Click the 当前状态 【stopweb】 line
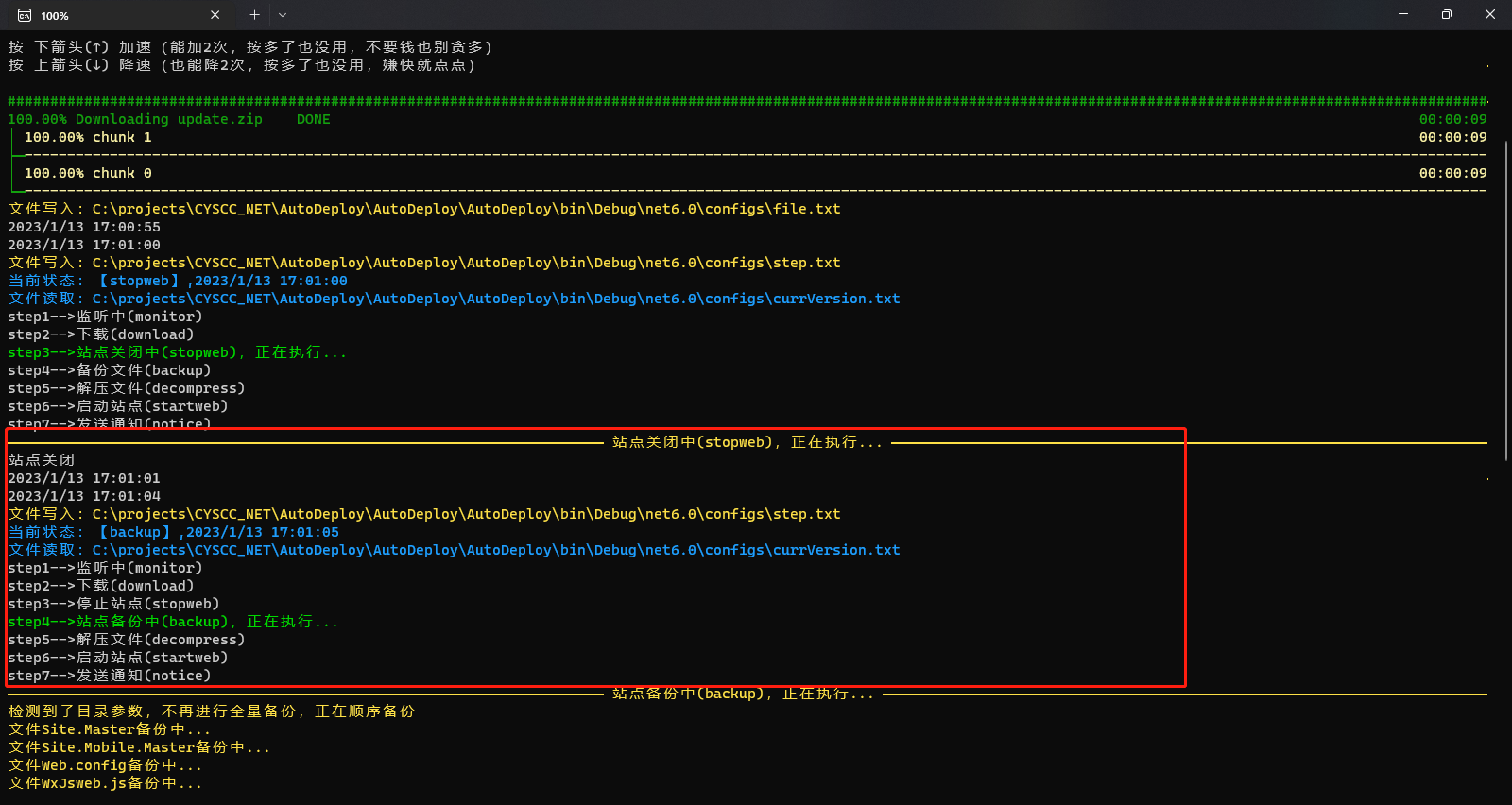 click(x=178, y=281)
